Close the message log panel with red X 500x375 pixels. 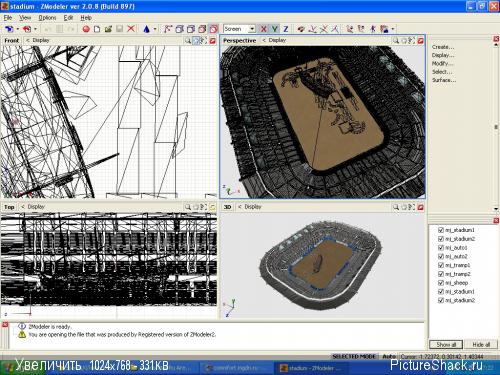[x=5, y=324]
